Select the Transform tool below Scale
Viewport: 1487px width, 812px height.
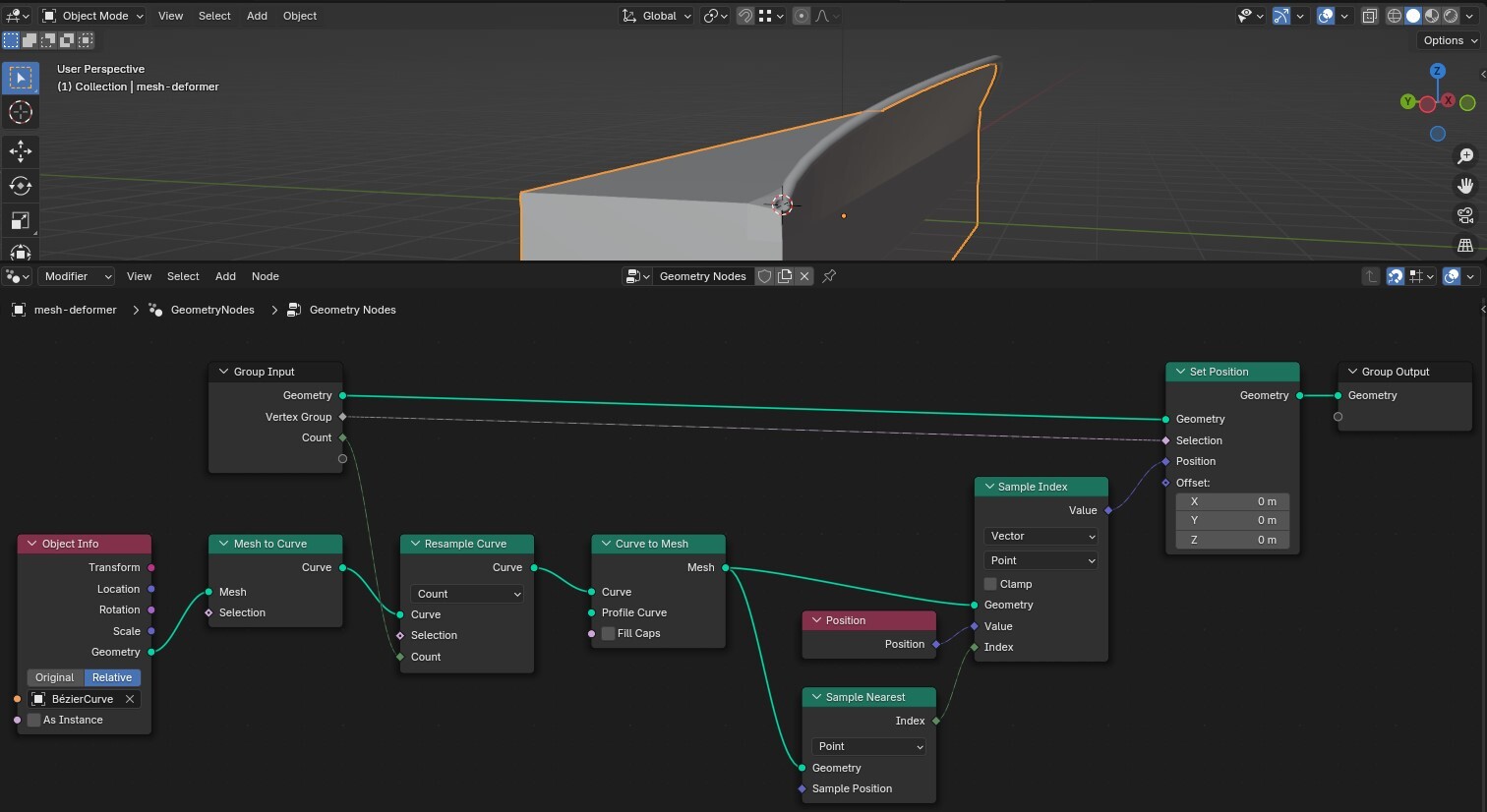tap(21, 253)
